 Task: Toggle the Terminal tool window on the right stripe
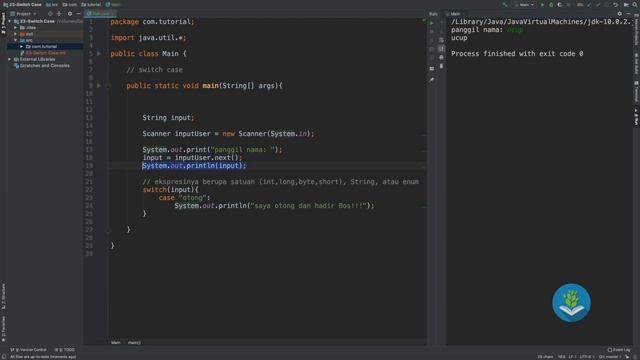(x=636, y=92)
